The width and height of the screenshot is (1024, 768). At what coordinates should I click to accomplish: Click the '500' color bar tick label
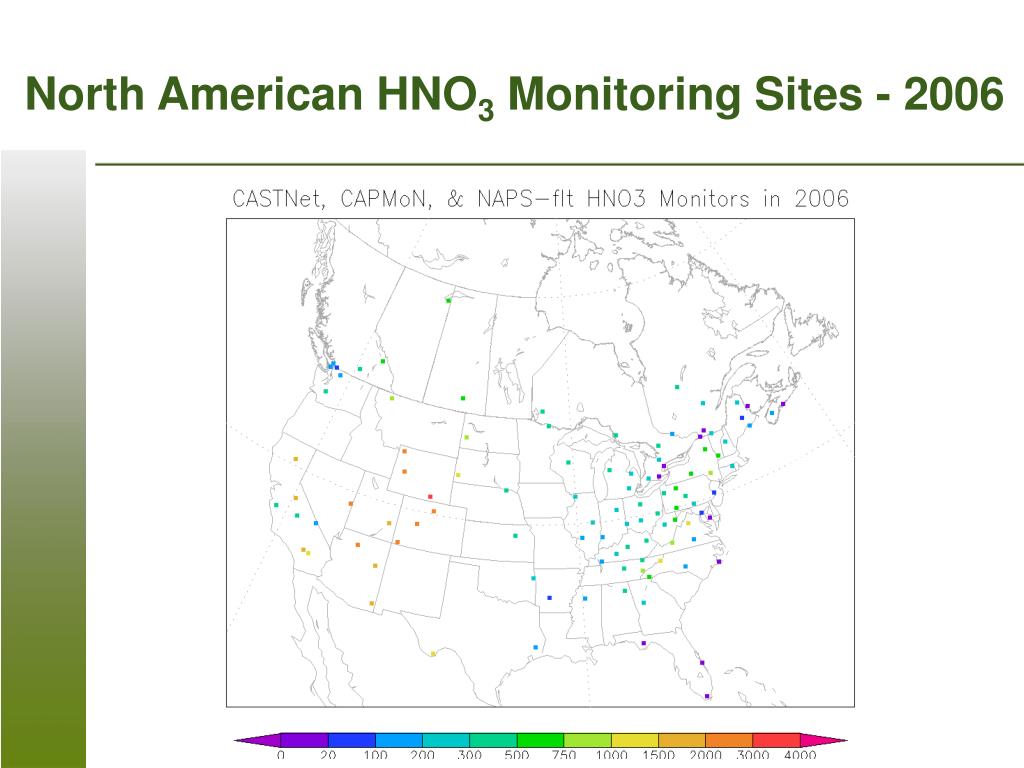[x=517, y=756]
